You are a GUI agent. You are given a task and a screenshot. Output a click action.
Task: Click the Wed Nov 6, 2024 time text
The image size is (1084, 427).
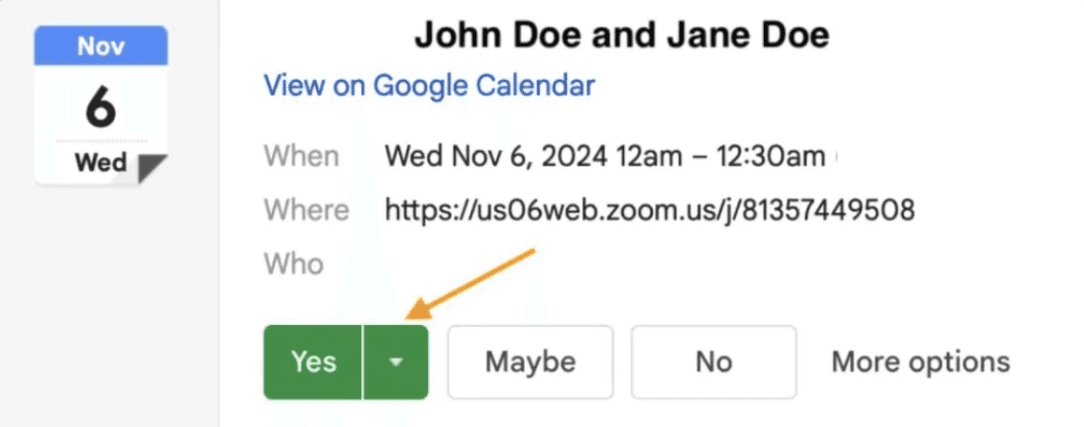pyautogui.click(x=605, y=156)
